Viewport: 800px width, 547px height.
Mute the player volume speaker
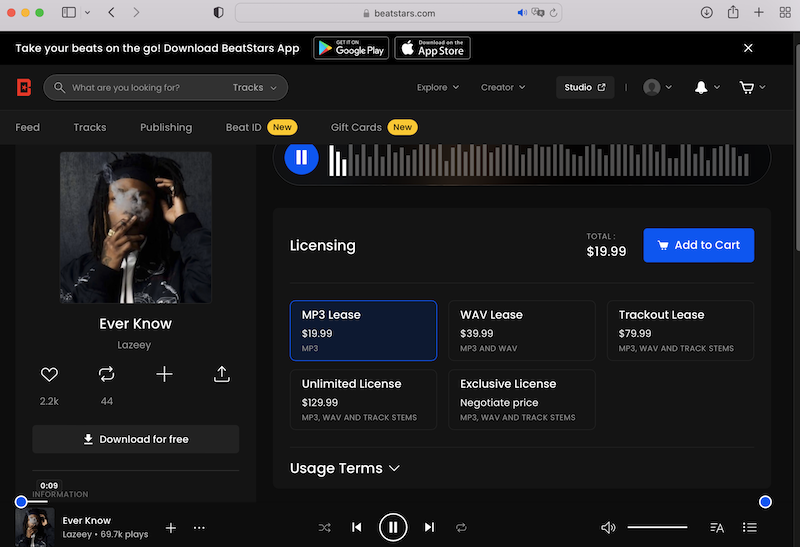608,527
